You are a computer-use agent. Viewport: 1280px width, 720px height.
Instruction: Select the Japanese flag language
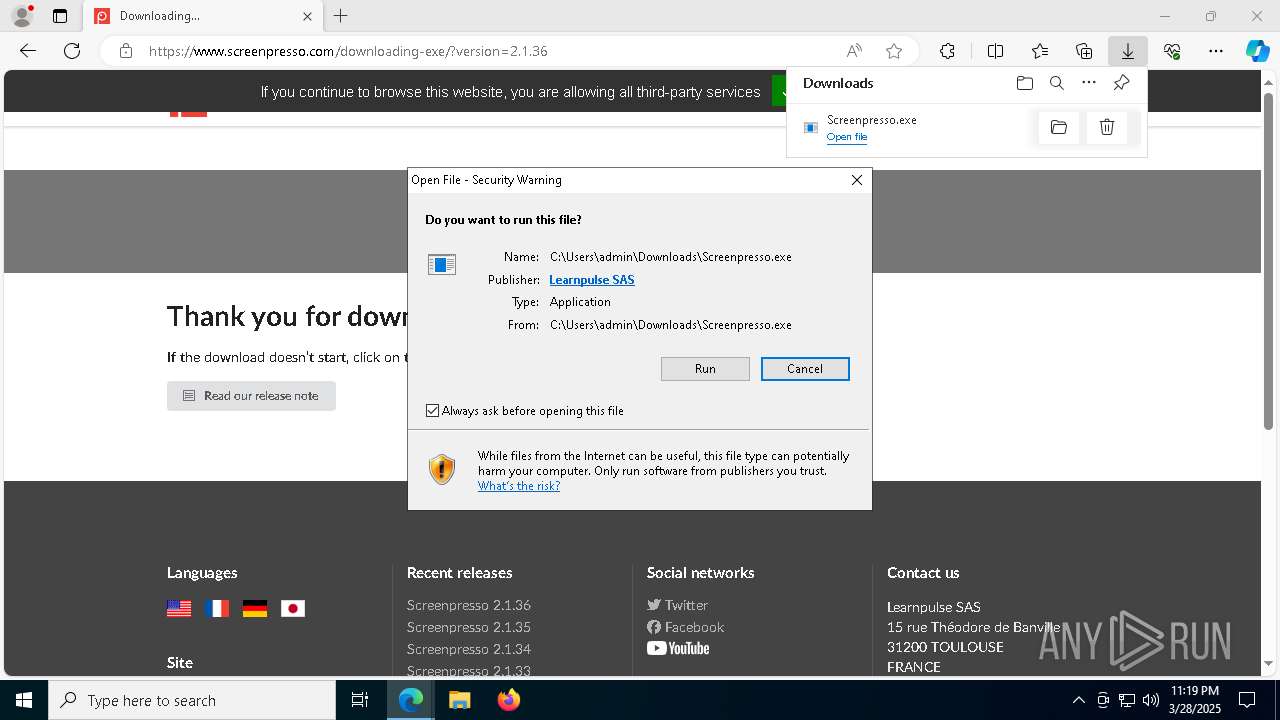coord(293,608)
